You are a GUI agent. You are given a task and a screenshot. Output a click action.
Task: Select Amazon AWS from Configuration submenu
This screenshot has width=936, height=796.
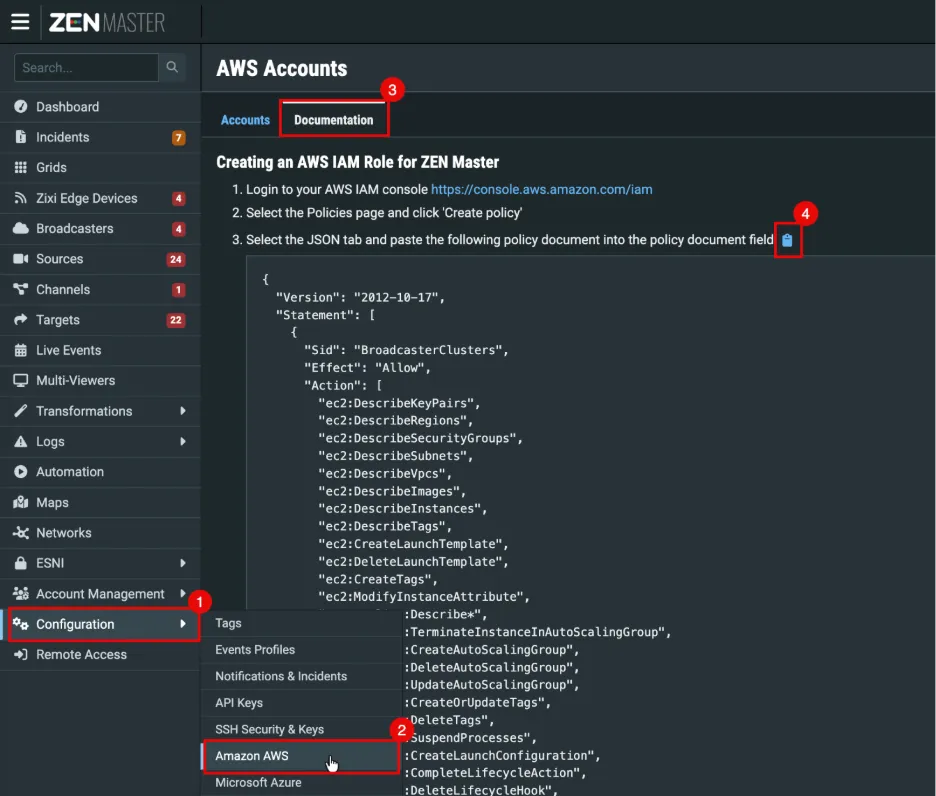[x=301, y=756]
